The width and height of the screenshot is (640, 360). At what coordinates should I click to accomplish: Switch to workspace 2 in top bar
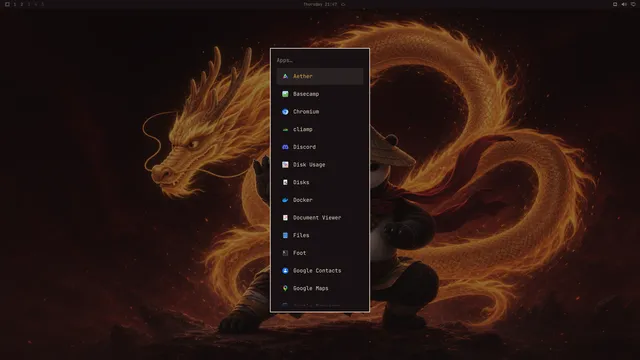coord(22,4)
